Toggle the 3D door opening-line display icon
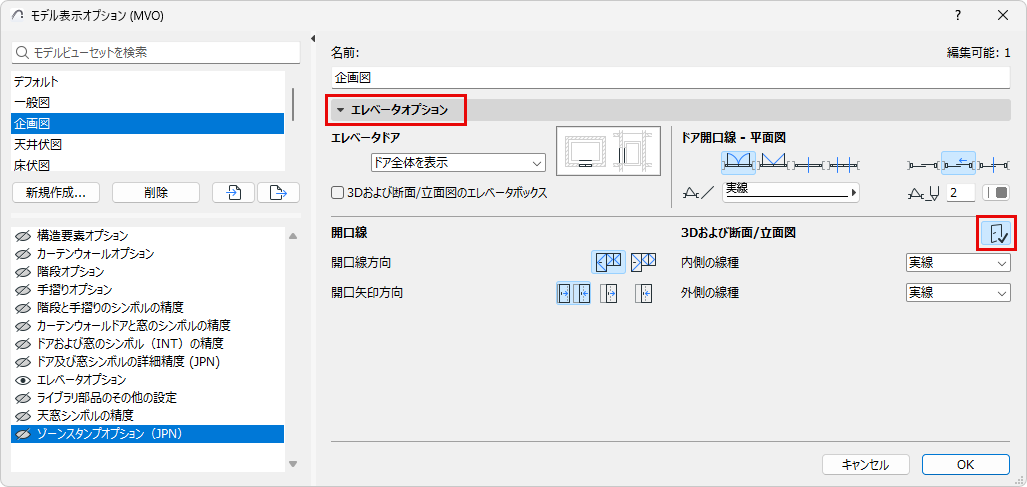 996,234
